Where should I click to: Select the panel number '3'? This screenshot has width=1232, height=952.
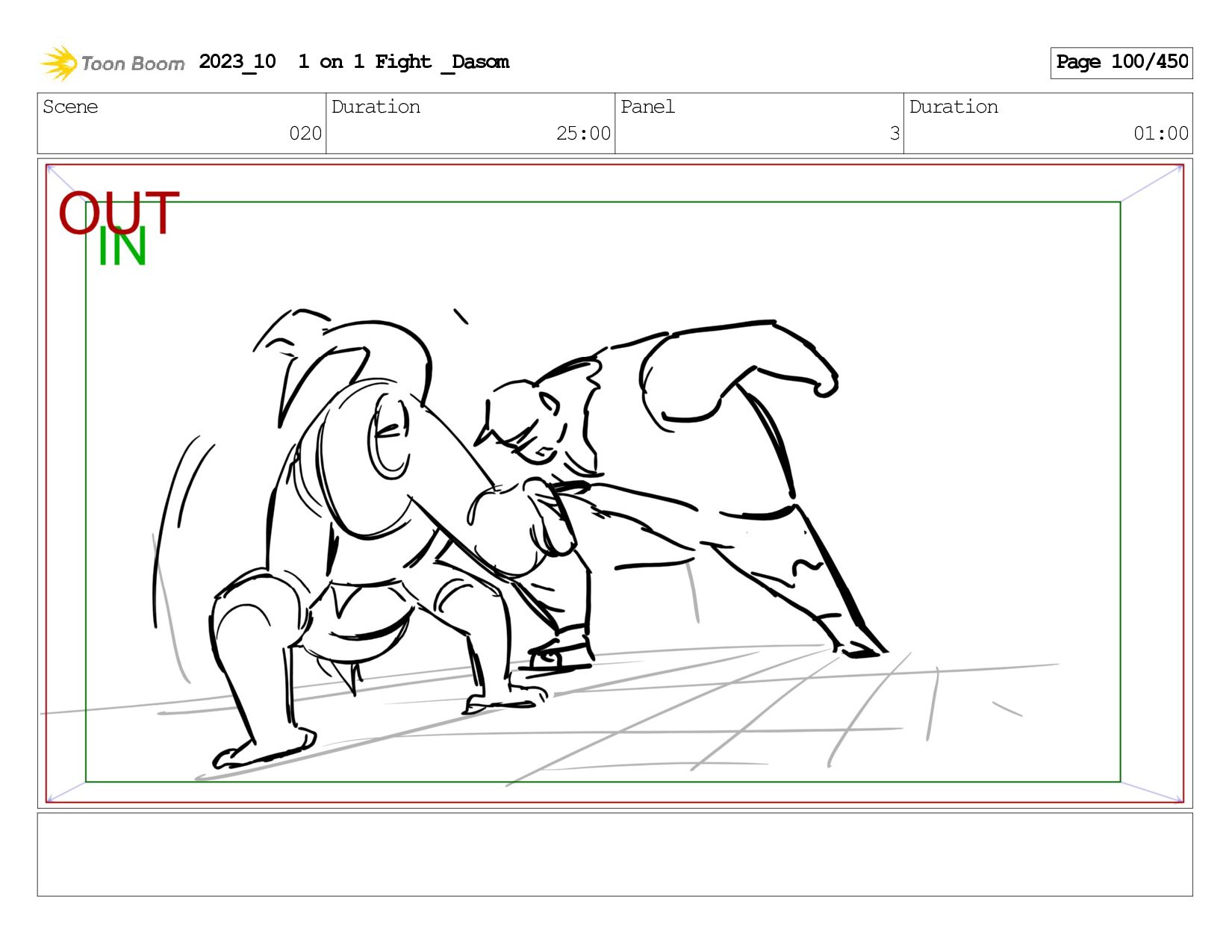click(x=895, y=134)
